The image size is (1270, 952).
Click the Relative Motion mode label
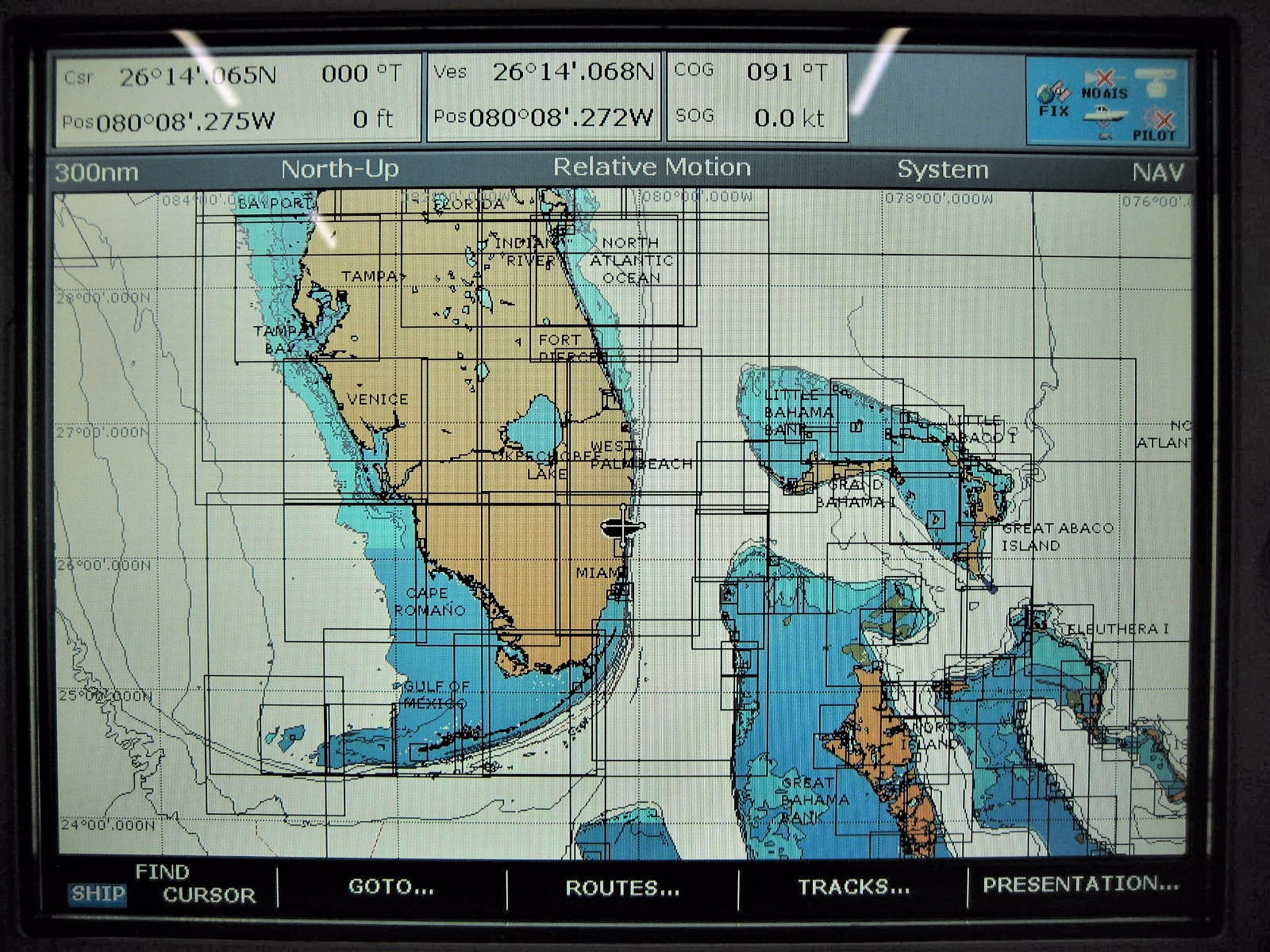click(652, 167)
